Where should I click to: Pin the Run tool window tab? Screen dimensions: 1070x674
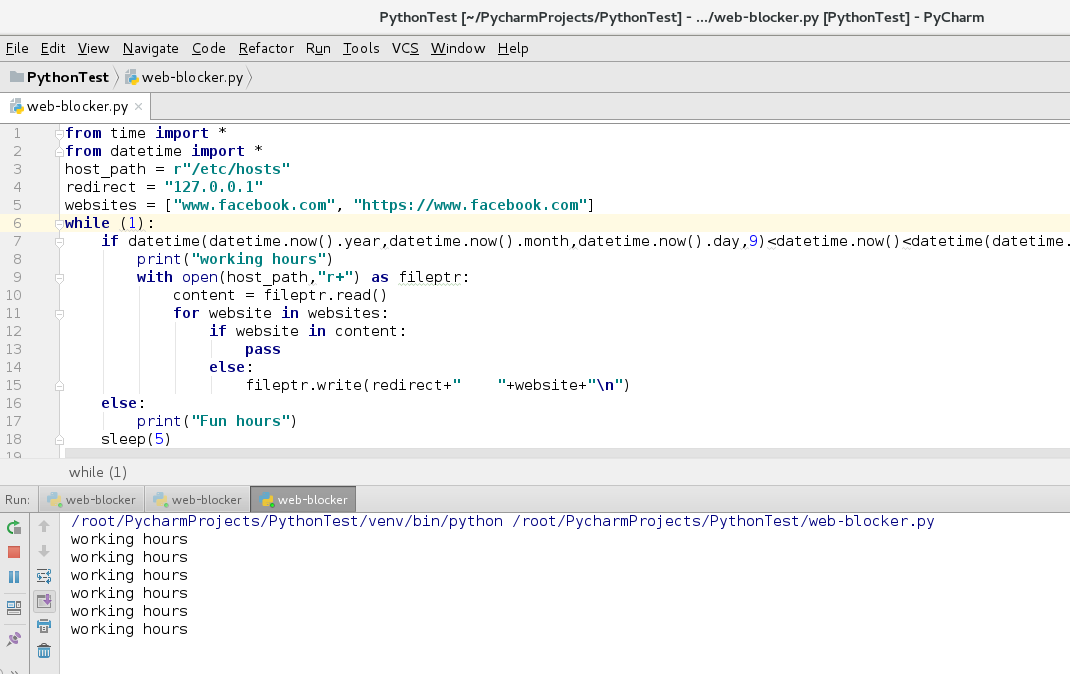[14, 637]
